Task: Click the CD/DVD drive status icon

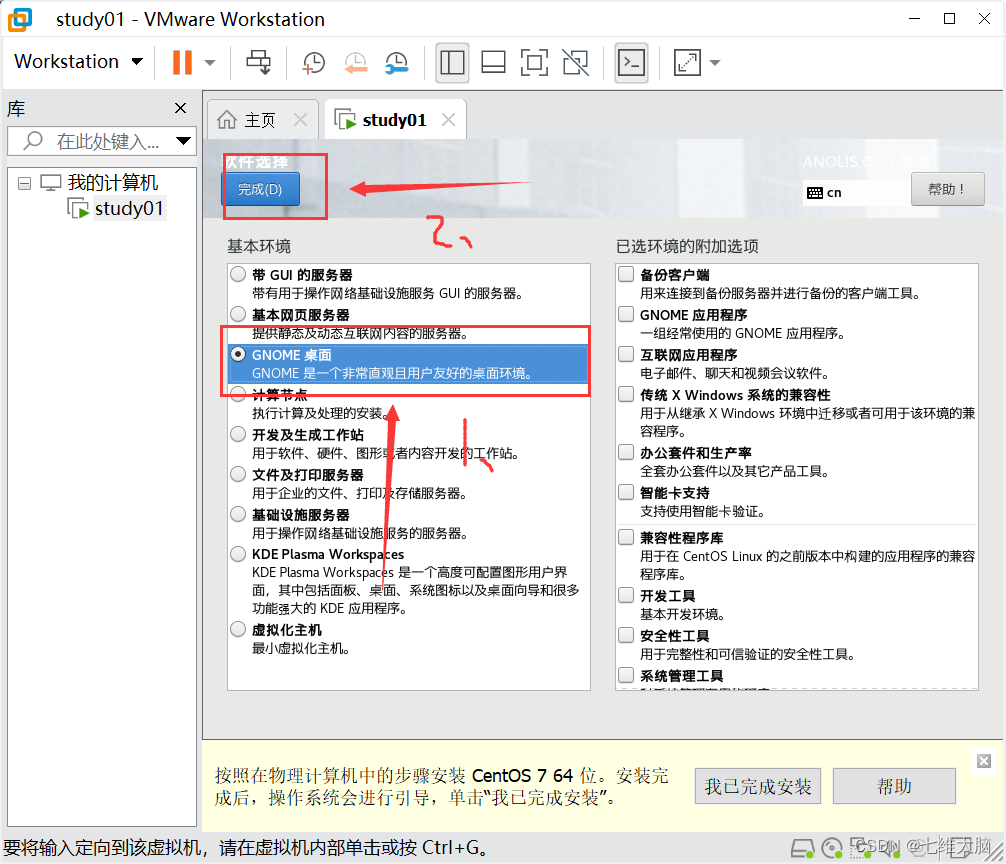Action: [x=832, y=849]
